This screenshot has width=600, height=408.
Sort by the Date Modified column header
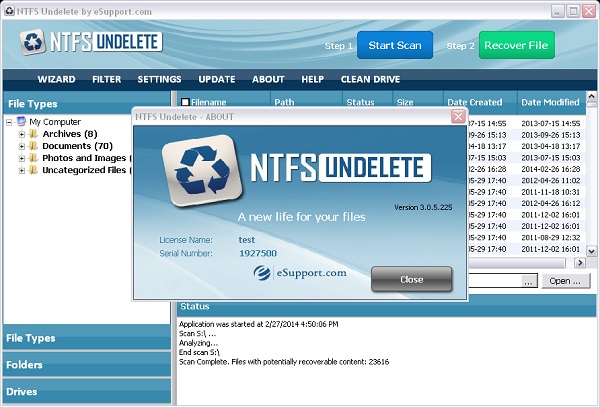pos(550,102)
